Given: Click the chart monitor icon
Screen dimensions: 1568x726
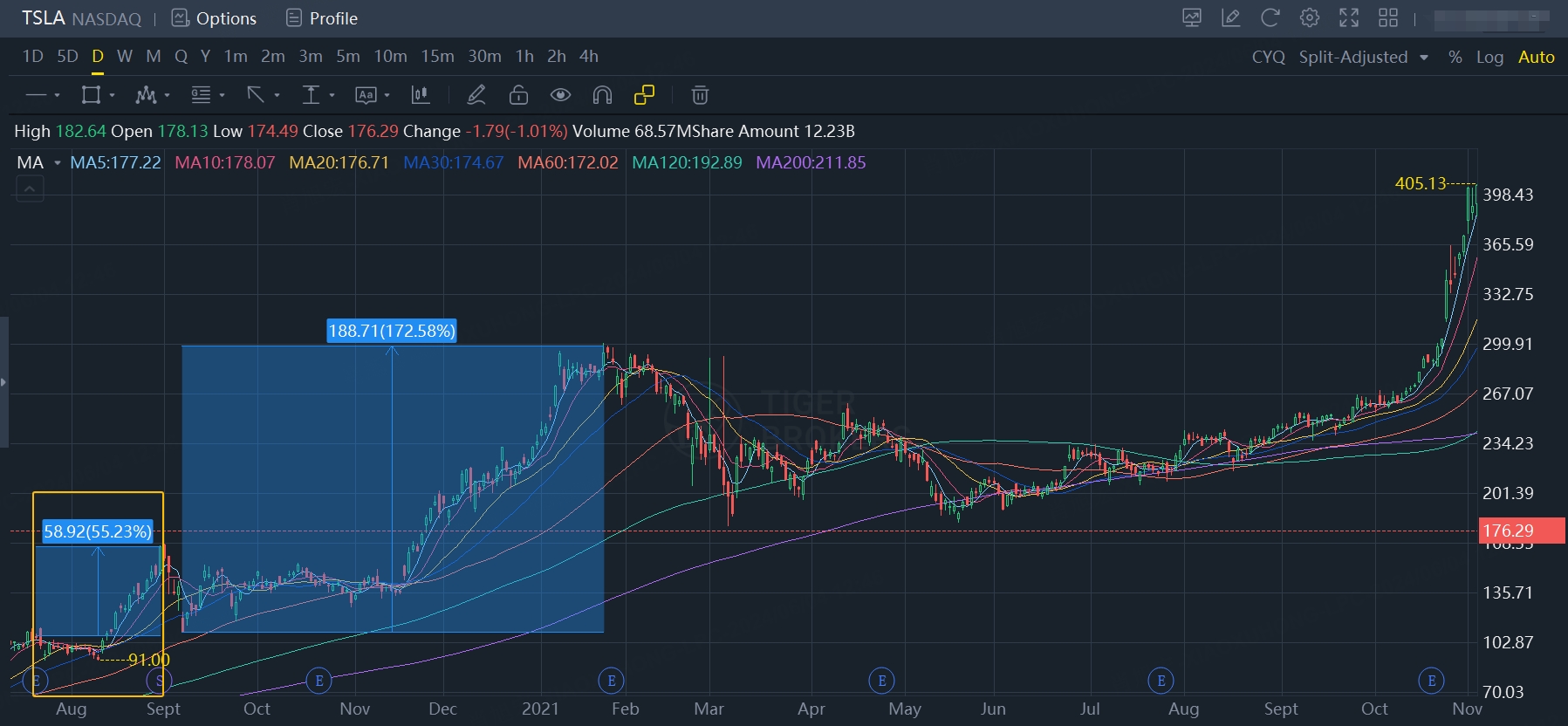Looking at the screenshot, I should pos(1191,17).
